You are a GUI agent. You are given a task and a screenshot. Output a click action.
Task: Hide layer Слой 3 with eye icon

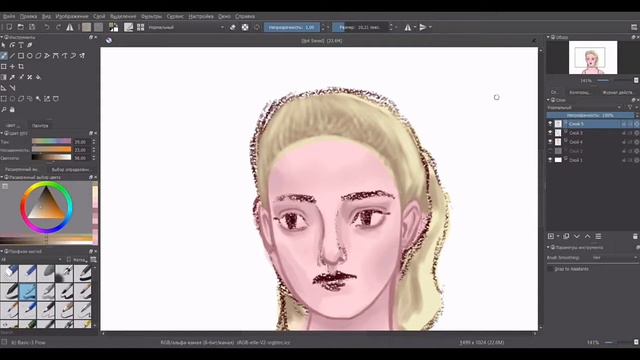[550, 133]
